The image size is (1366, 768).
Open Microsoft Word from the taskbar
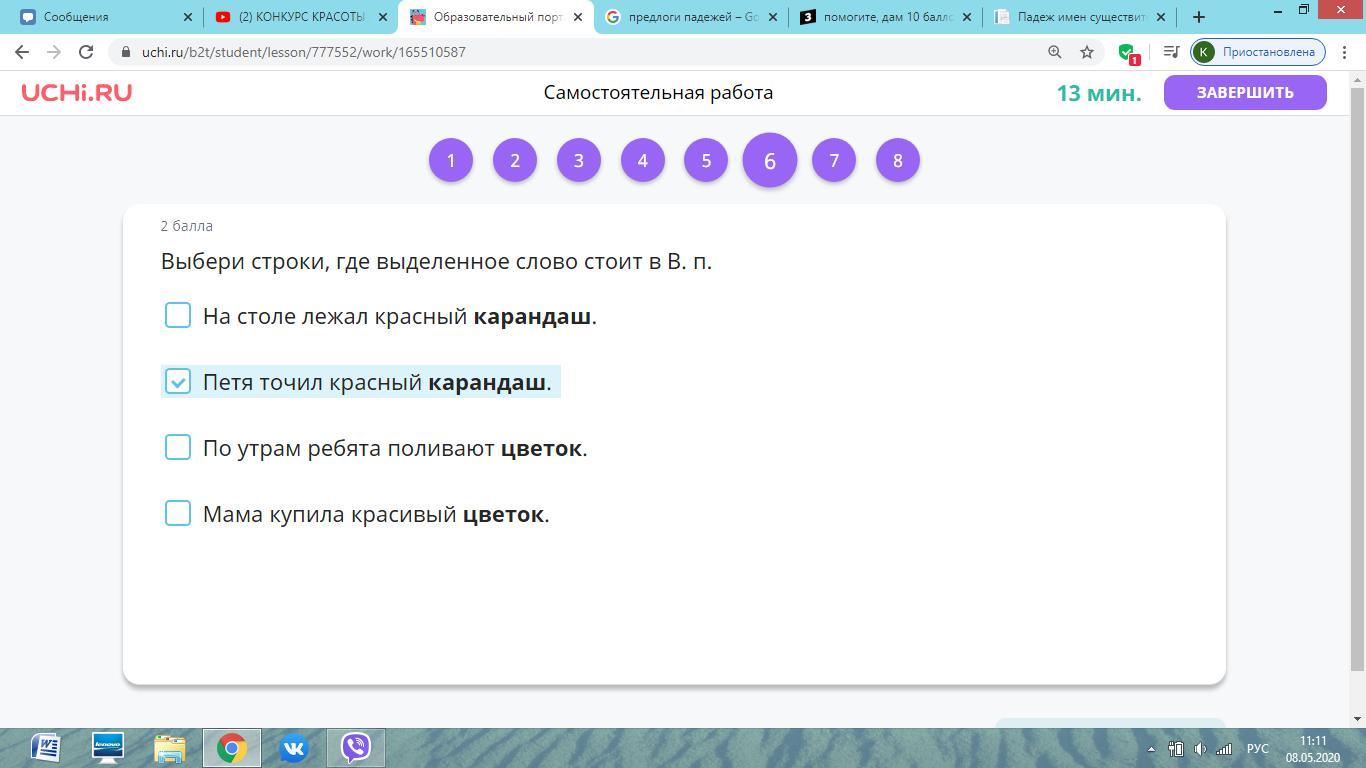[x=45, y=748]
